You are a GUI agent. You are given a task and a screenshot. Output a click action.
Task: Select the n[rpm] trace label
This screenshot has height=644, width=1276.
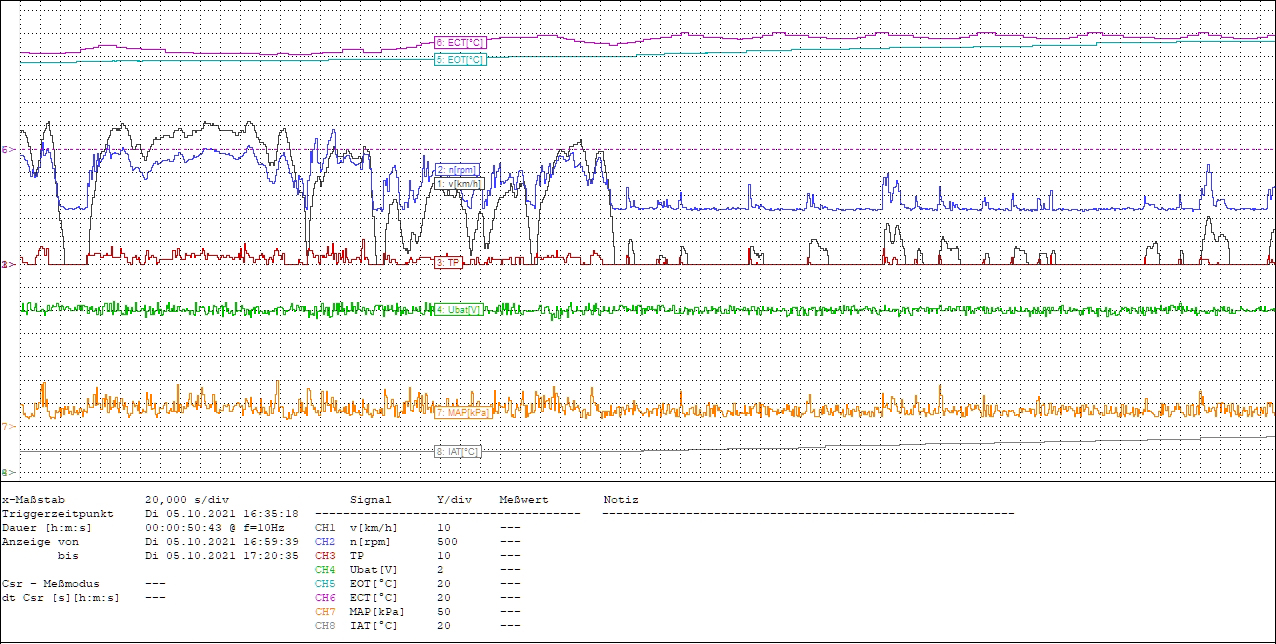[457, 170]
